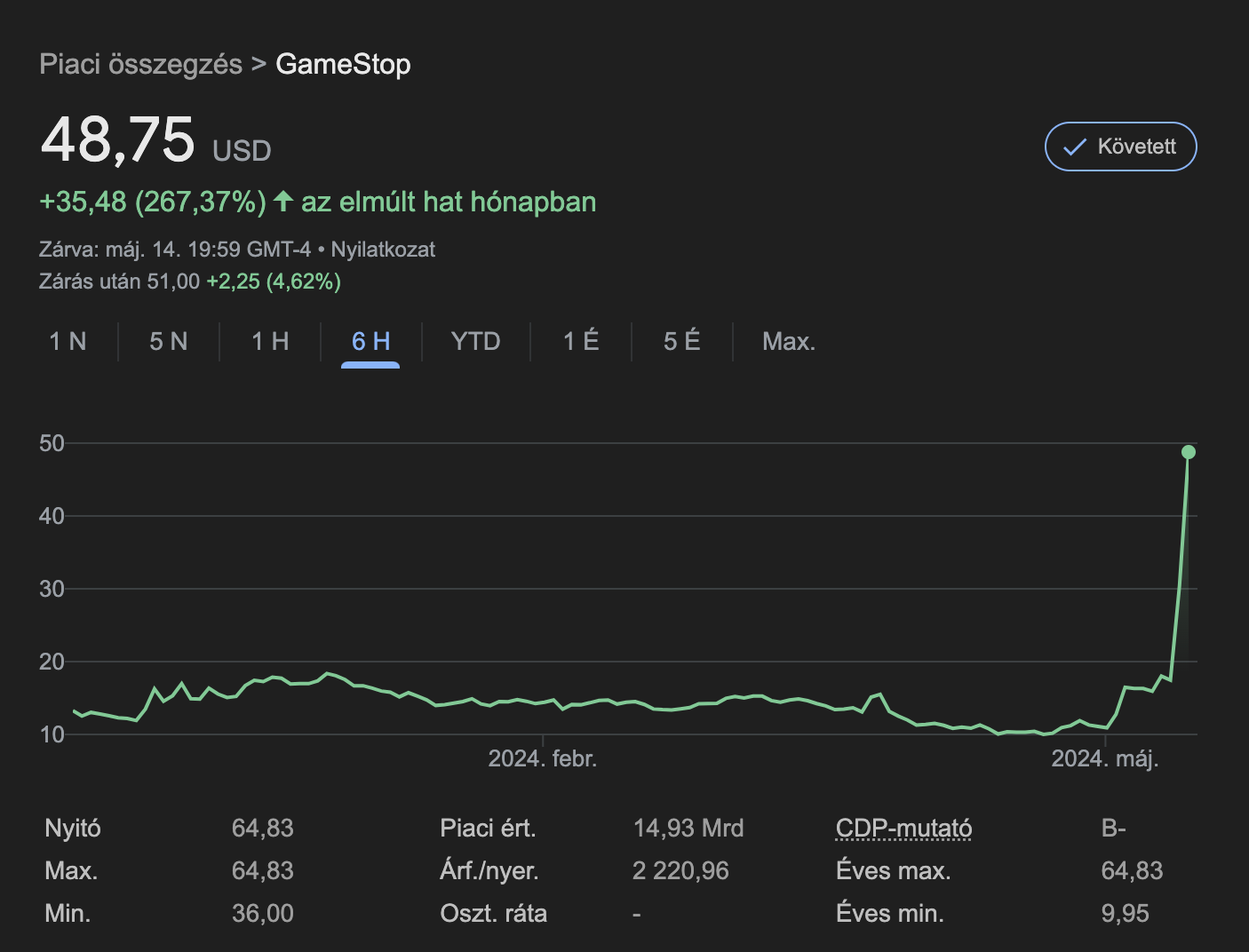The width and height of the screenshot is (1249, 952).
Task: Click the Piaci ért. value 14,93 Mrd
Action: [x=688, y=829]
